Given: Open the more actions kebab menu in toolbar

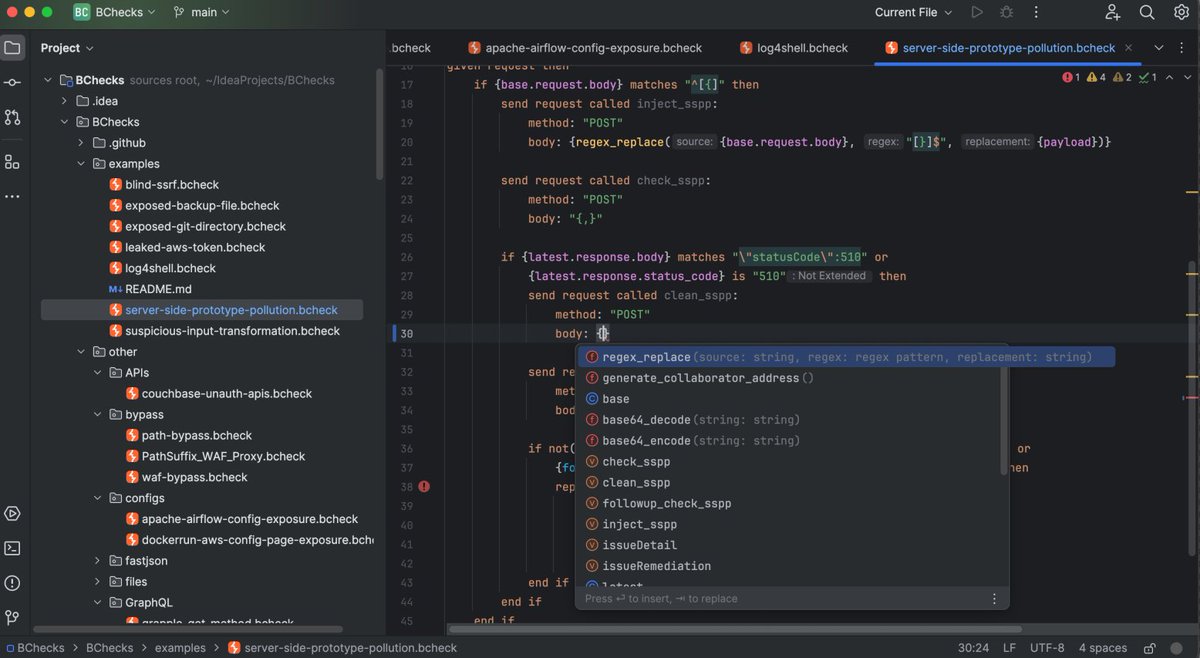Looking at the screenshot, I should (1036, 12).
